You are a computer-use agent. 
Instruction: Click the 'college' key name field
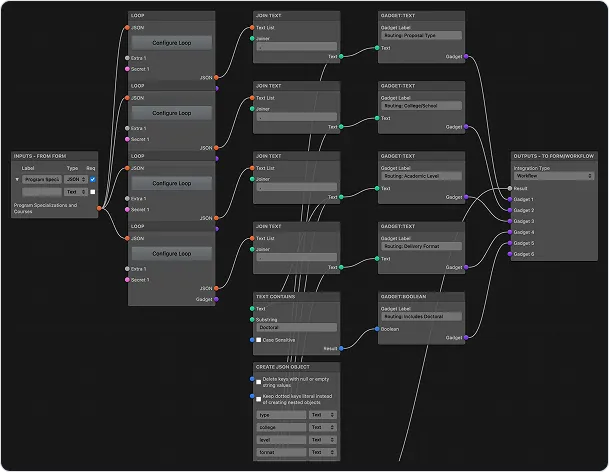281,427
